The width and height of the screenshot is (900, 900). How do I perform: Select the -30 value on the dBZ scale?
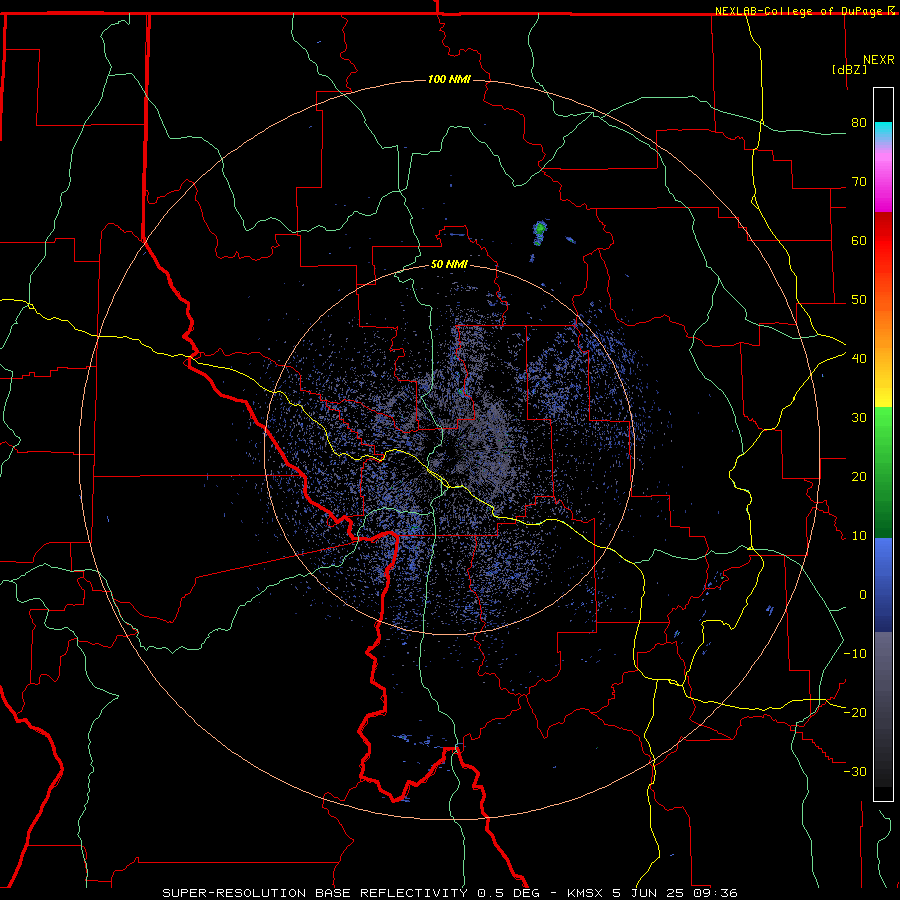[855, 771]
